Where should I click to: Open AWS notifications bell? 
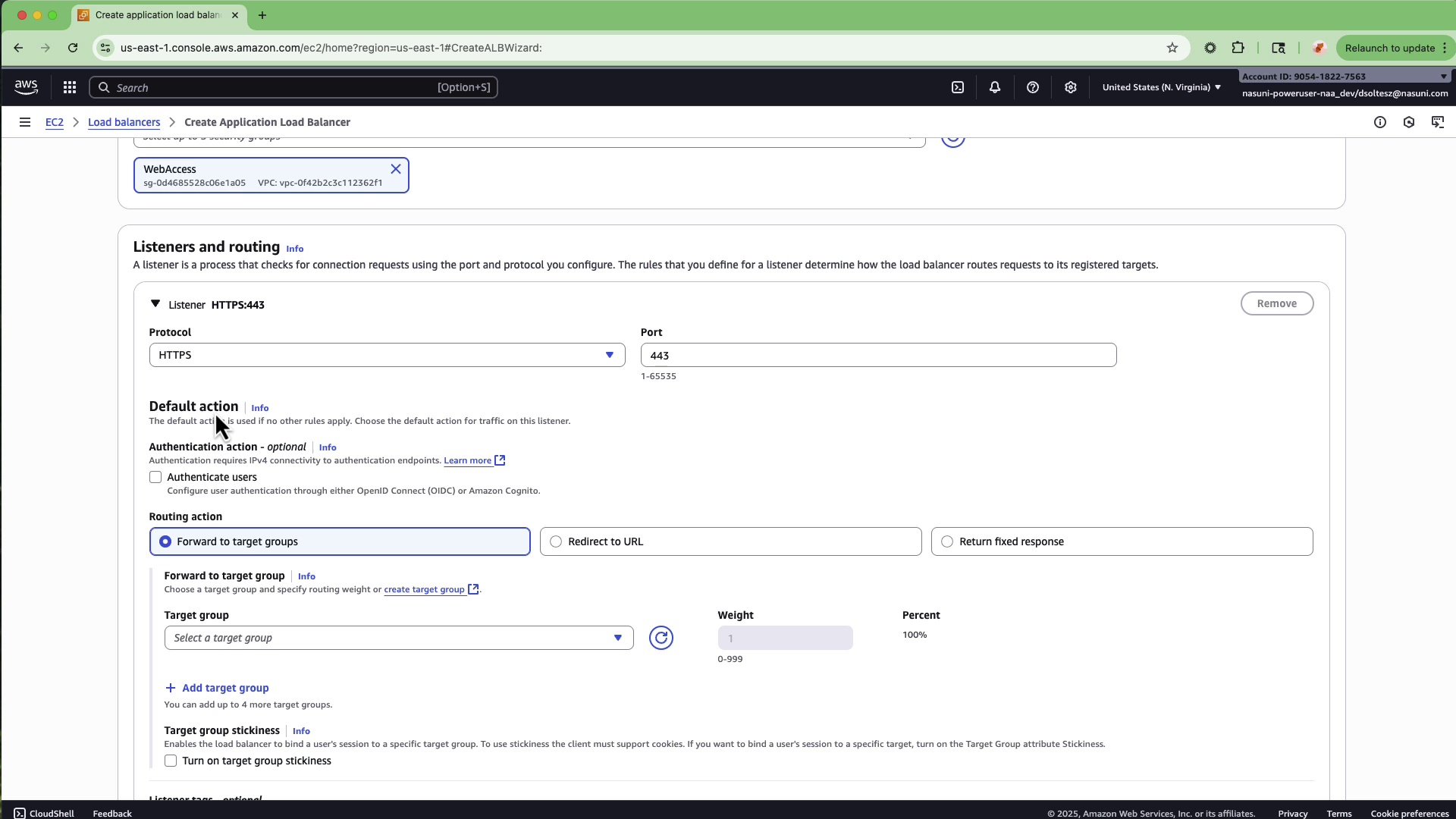click(x=994, y=87)
